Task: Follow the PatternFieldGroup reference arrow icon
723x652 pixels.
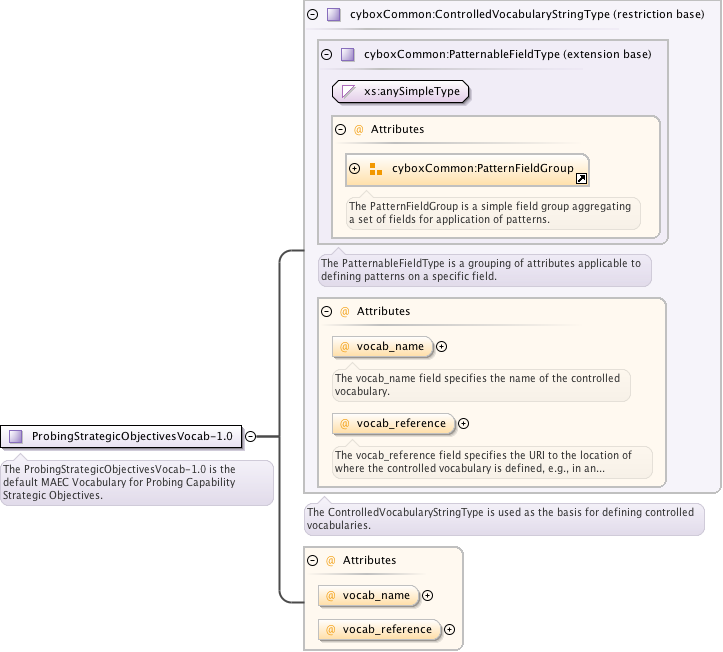Action: coord(581,178)
